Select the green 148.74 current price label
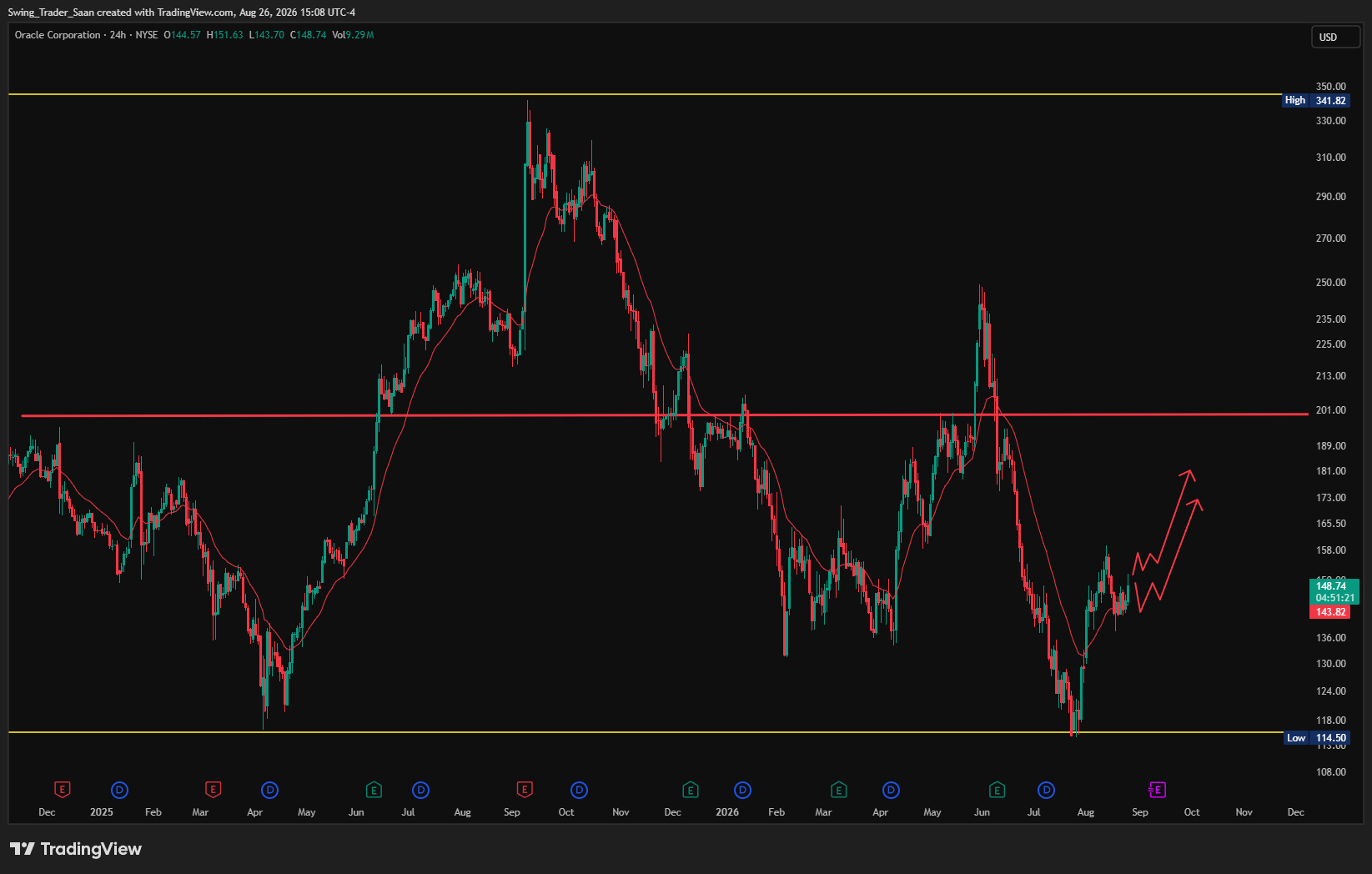Screen dimensions: 1372x874 pos(1334,592)
